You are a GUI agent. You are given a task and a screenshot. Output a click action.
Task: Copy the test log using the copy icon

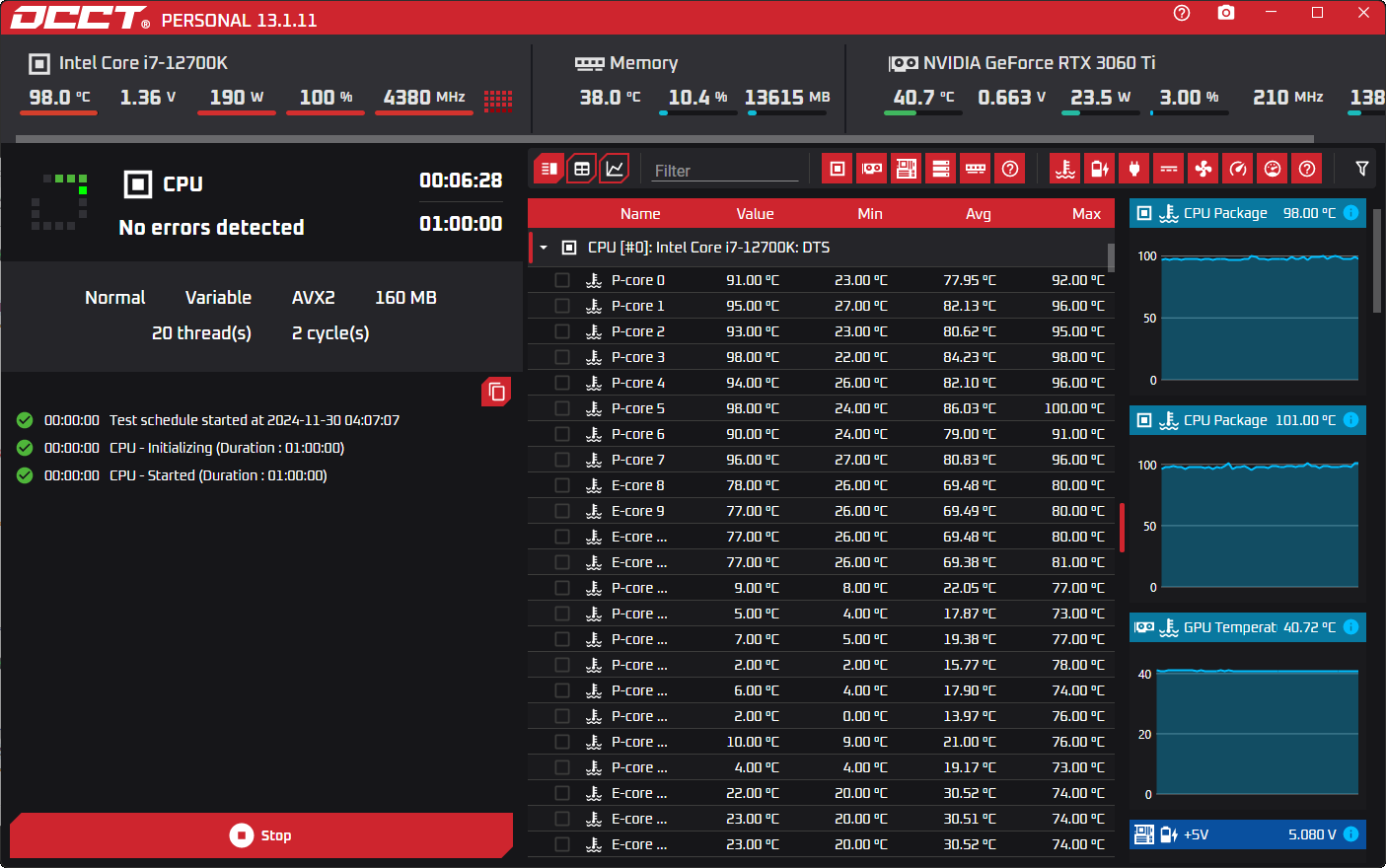click(x=496, y=393)
